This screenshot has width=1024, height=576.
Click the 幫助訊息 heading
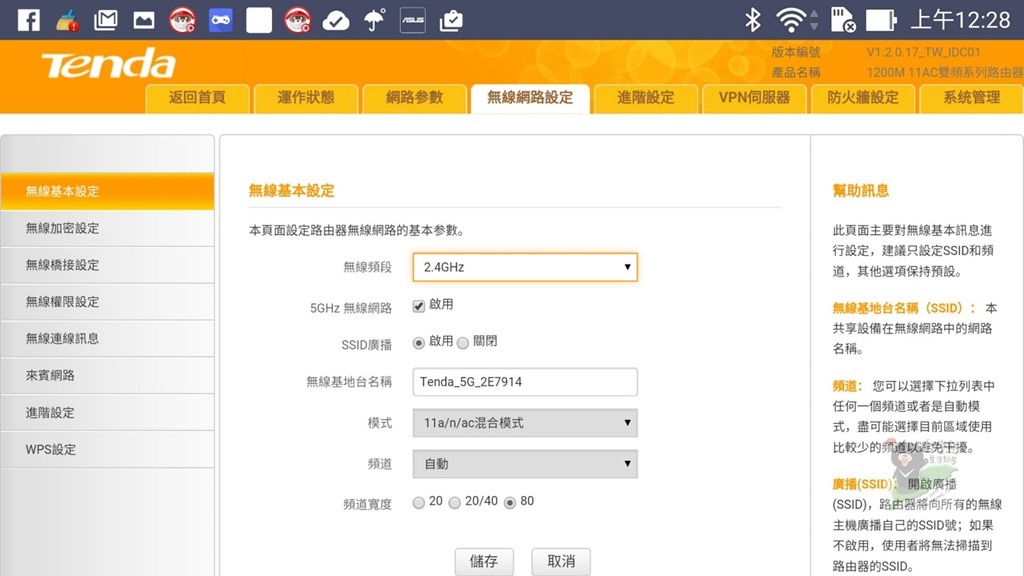861,191
